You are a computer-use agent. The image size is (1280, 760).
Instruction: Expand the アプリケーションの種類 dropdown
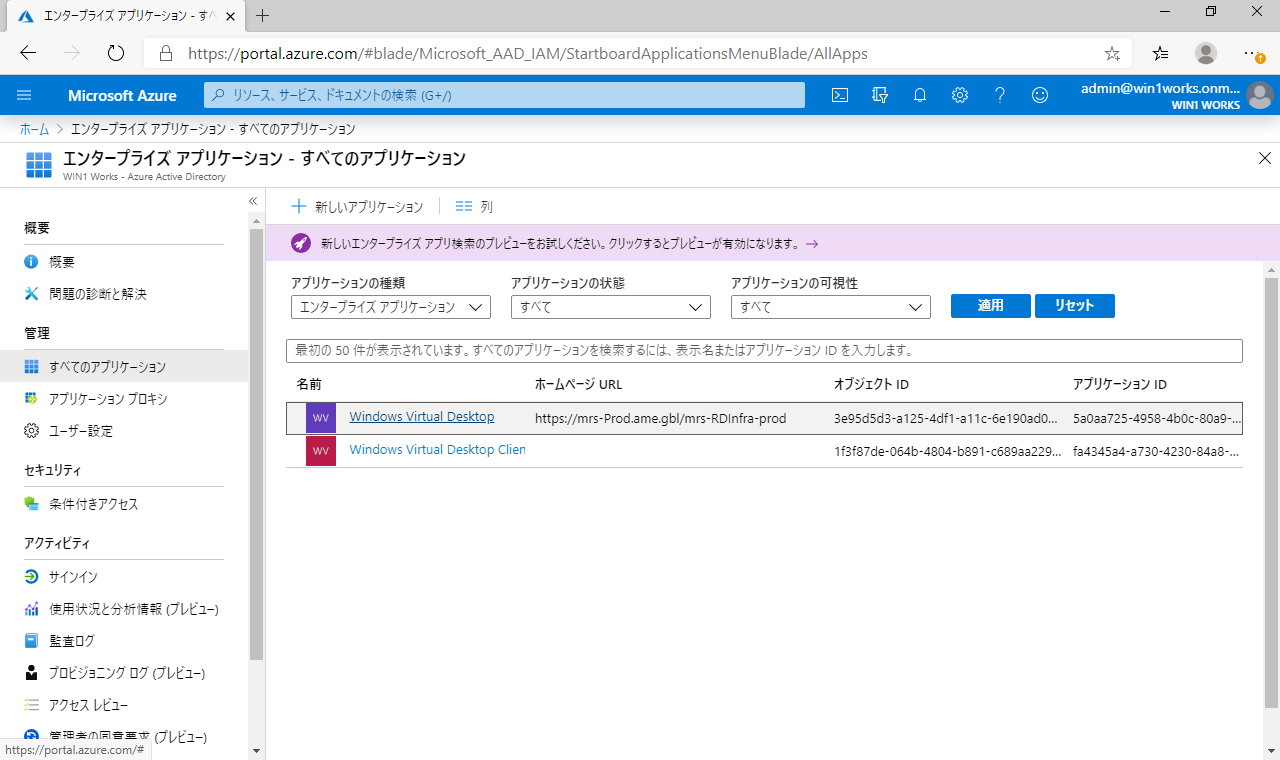point(391,307)
